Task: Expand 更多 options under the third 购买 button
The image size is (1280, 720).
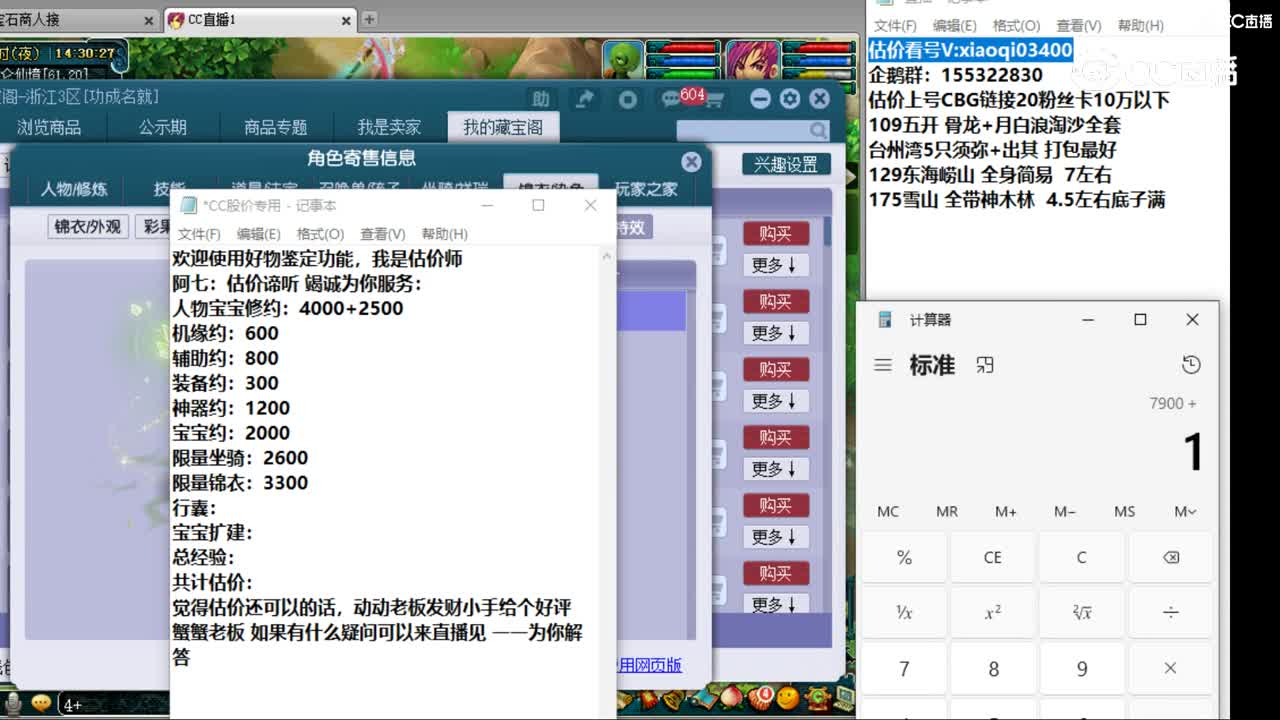Action: (x=775, y=401)
